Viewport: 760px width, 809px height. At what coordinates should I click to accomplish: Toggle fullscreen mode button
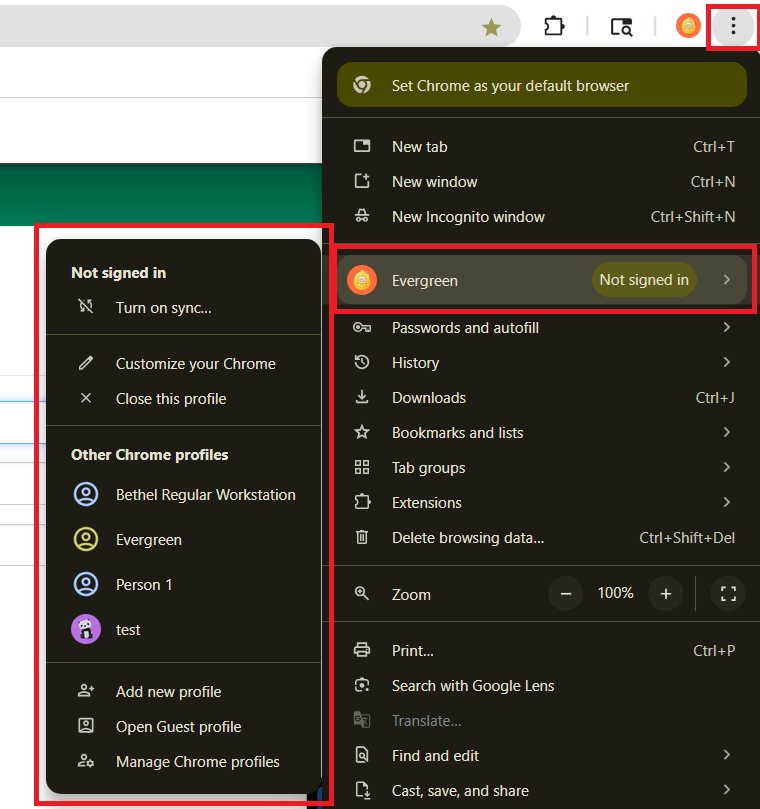[728, 593]
